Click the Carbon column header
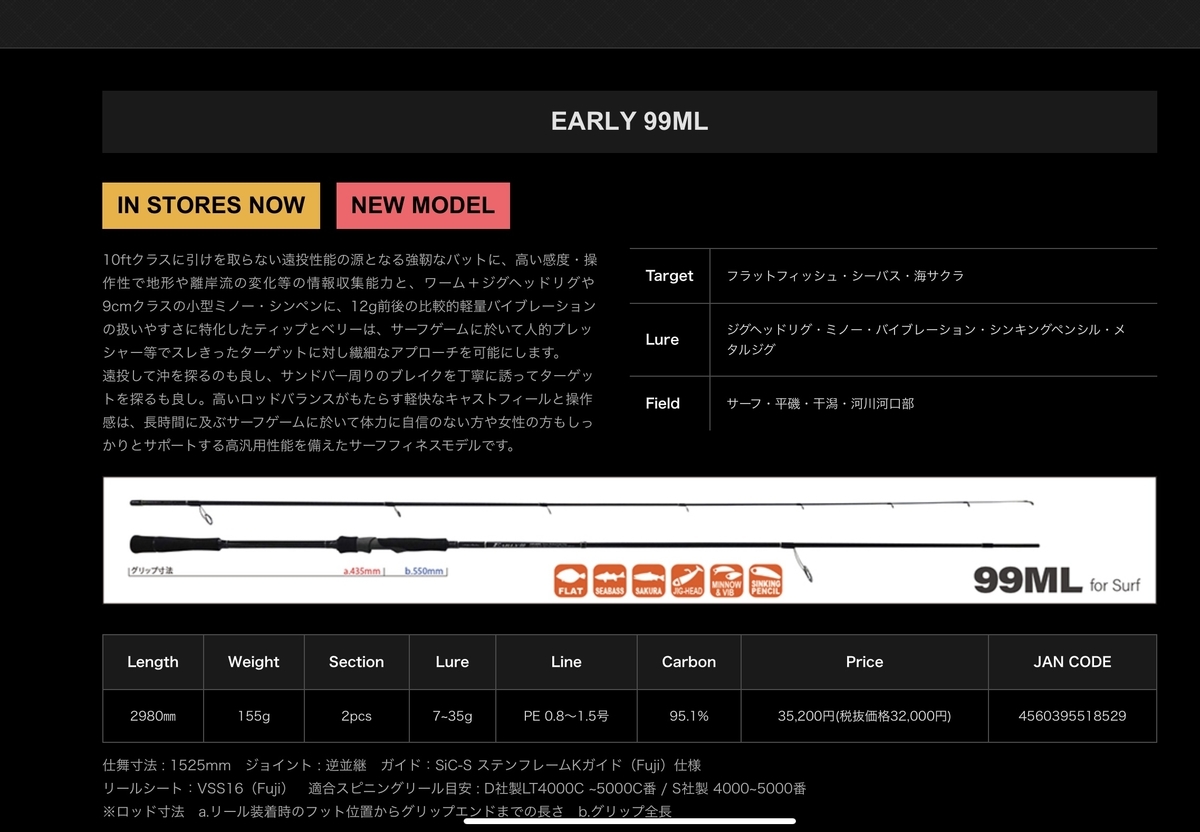 tap(689, 662)
